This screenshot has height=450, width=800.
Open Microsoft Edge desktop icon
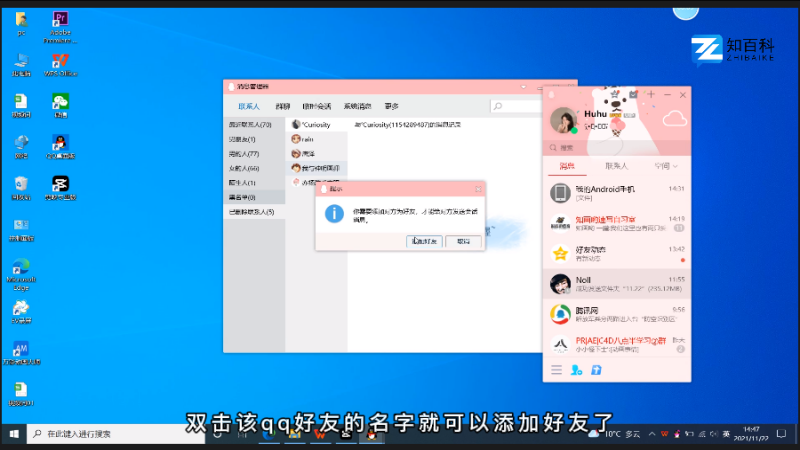click(21, 275)
